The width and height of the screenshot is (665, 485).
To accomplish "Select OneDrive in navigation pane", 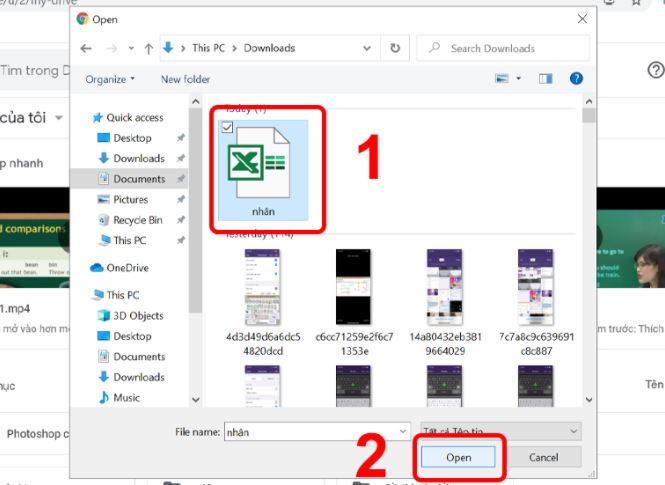I will (119, 268).
